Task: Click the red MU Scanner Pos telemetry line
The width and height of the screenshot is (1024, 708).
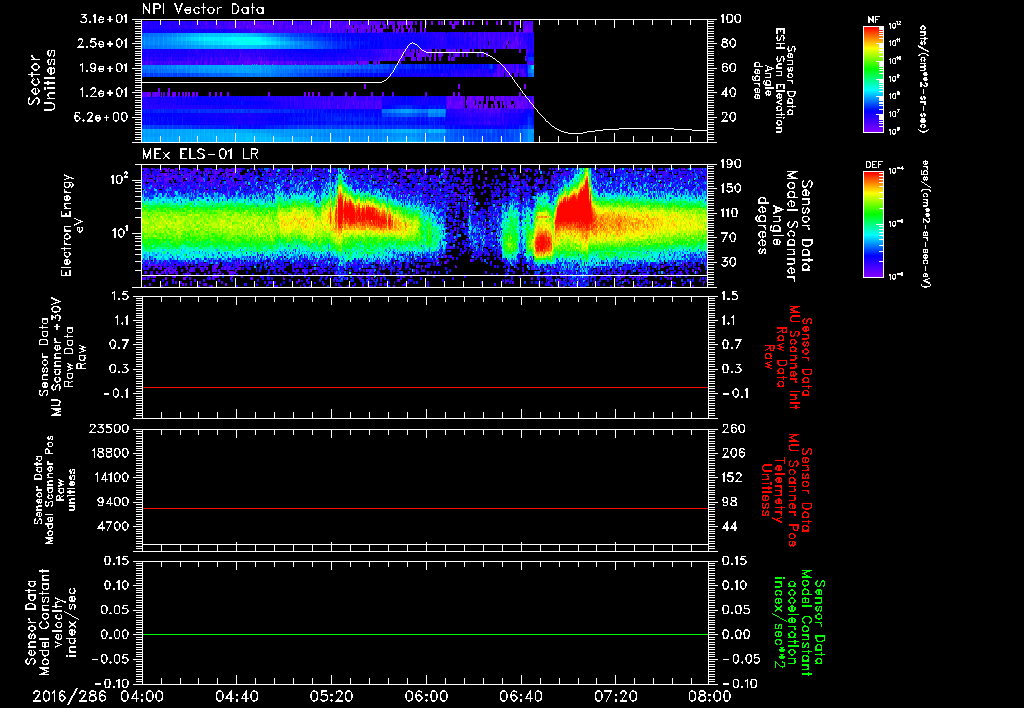Action: pyautogui.click(x=424, y=508)
